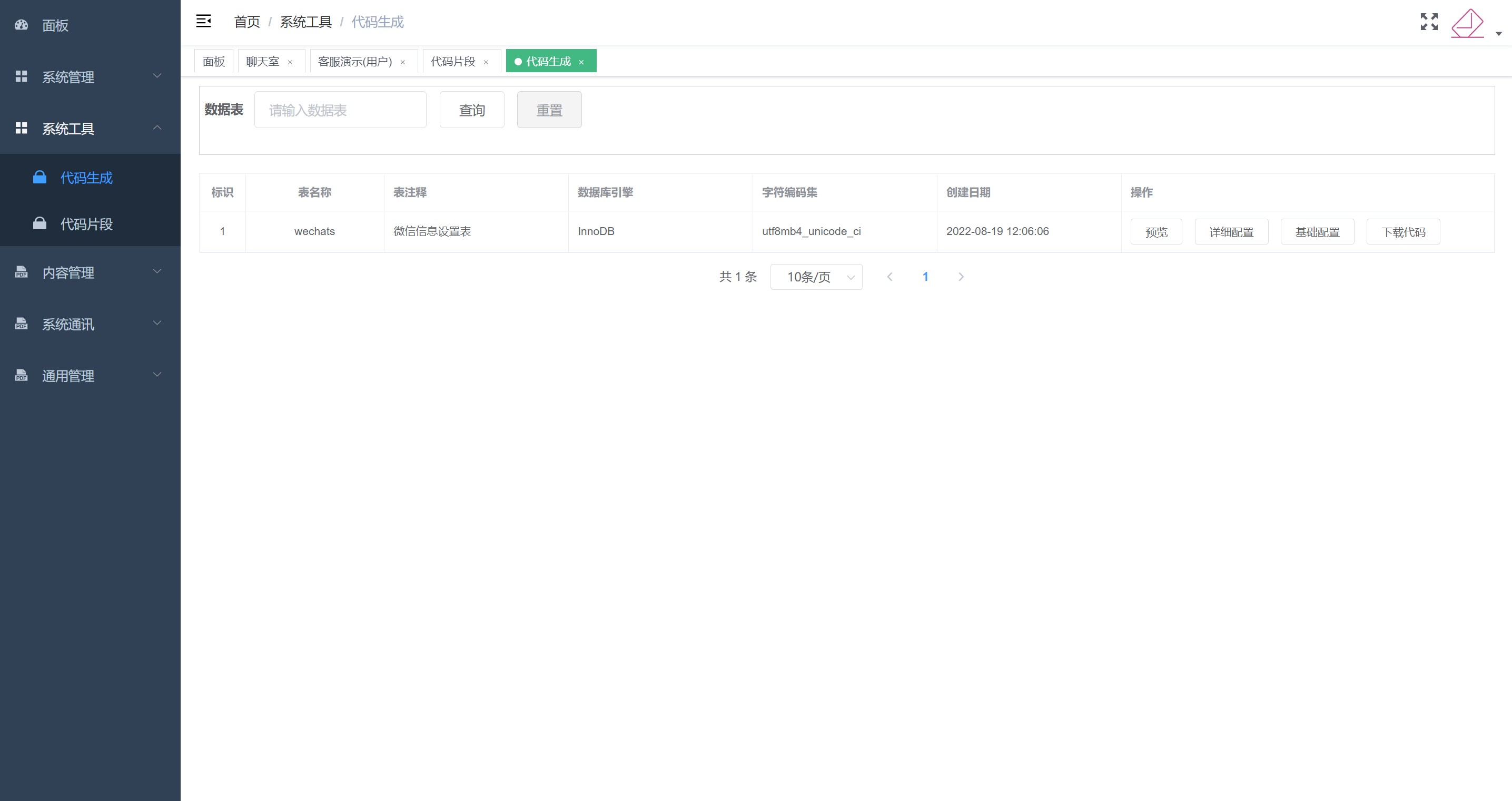Screen dimensions: 1512x801
Task: Click the 微信信息设置表 comment cell
Action: tap(476, 231)
